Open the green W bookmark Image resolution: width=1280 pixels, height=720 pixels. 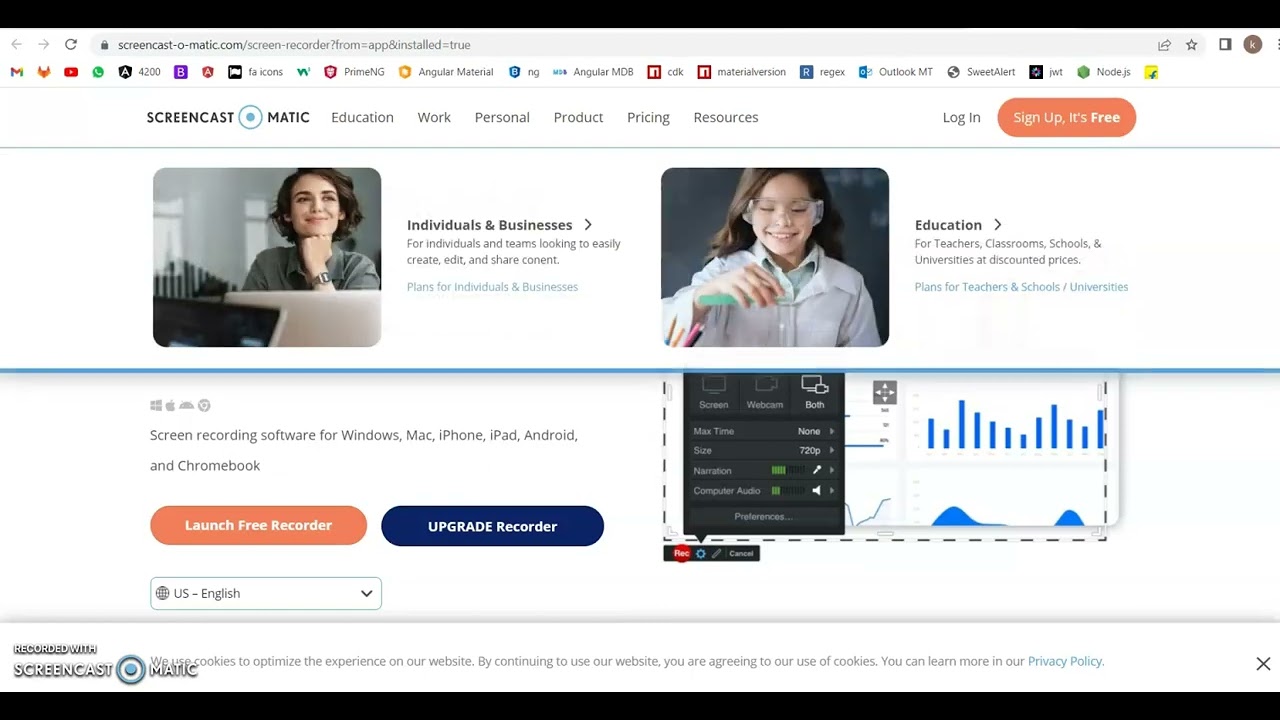(304, 72)
